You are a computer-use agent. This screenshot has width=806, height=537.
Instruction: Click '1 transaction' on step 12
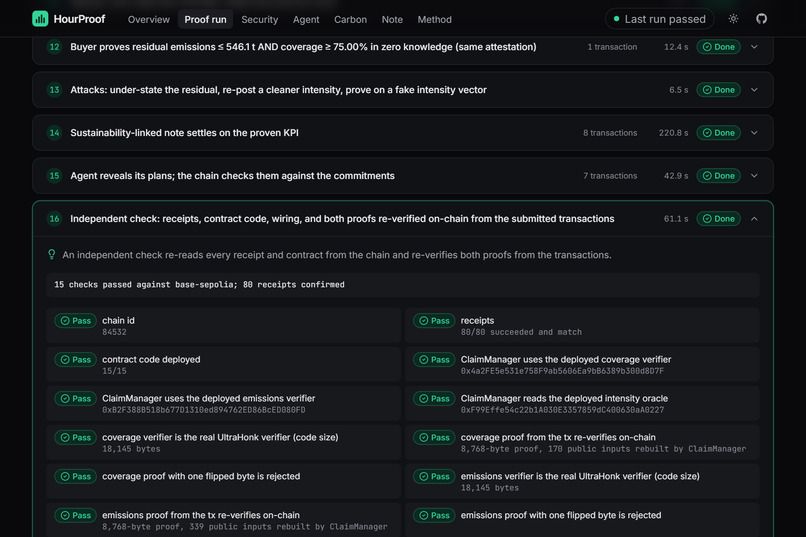[x=612, y=47]
